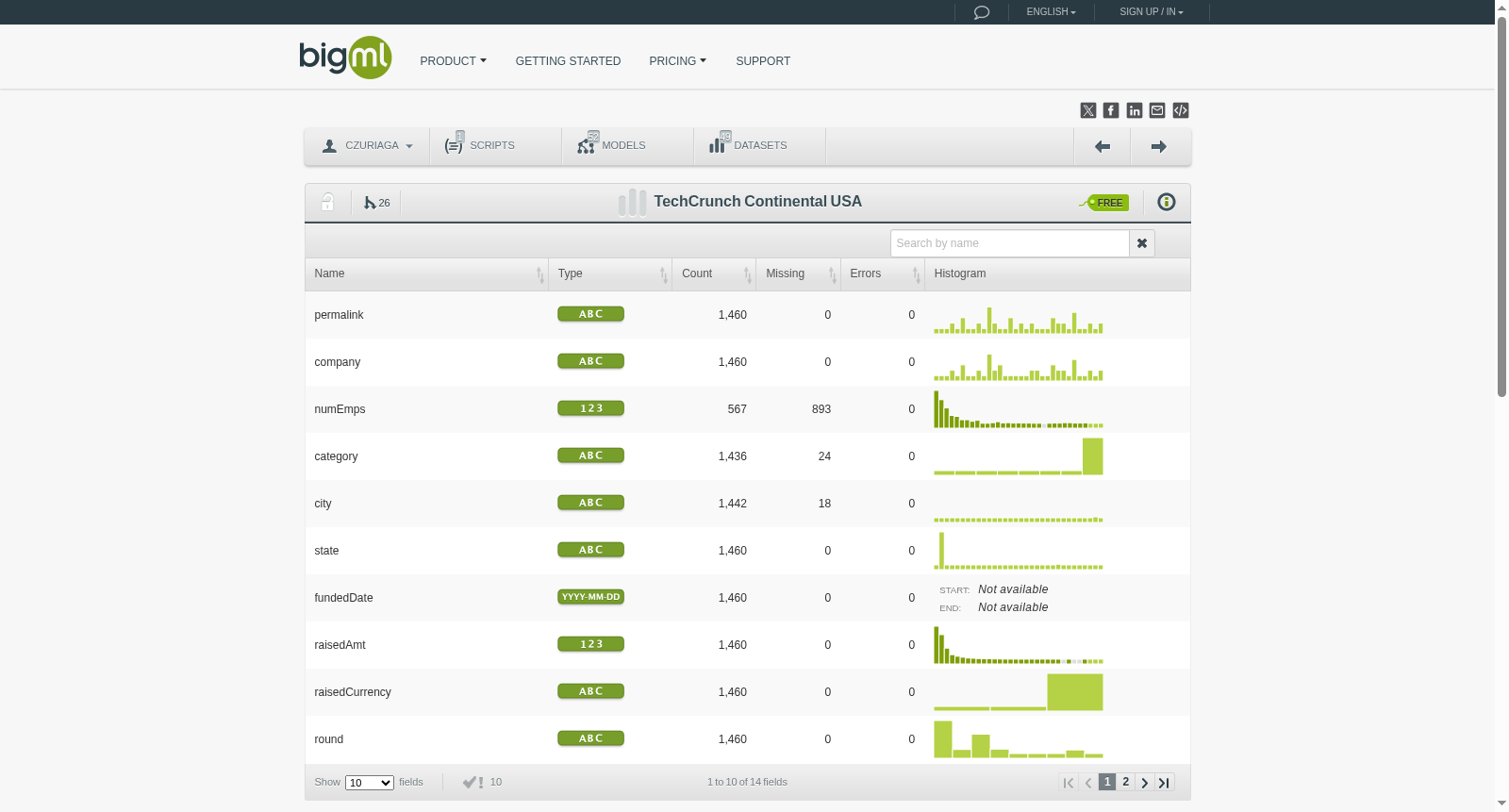Go to previous with the left arrow
The width and height of the screenshot is (1509, 812).
pos(1102,146)
